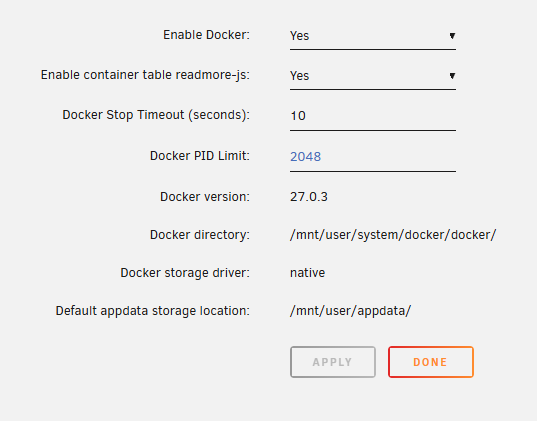537x421 pixels.
Task: Expand the container table readmore-js dropdown
Action: point(373,76)
